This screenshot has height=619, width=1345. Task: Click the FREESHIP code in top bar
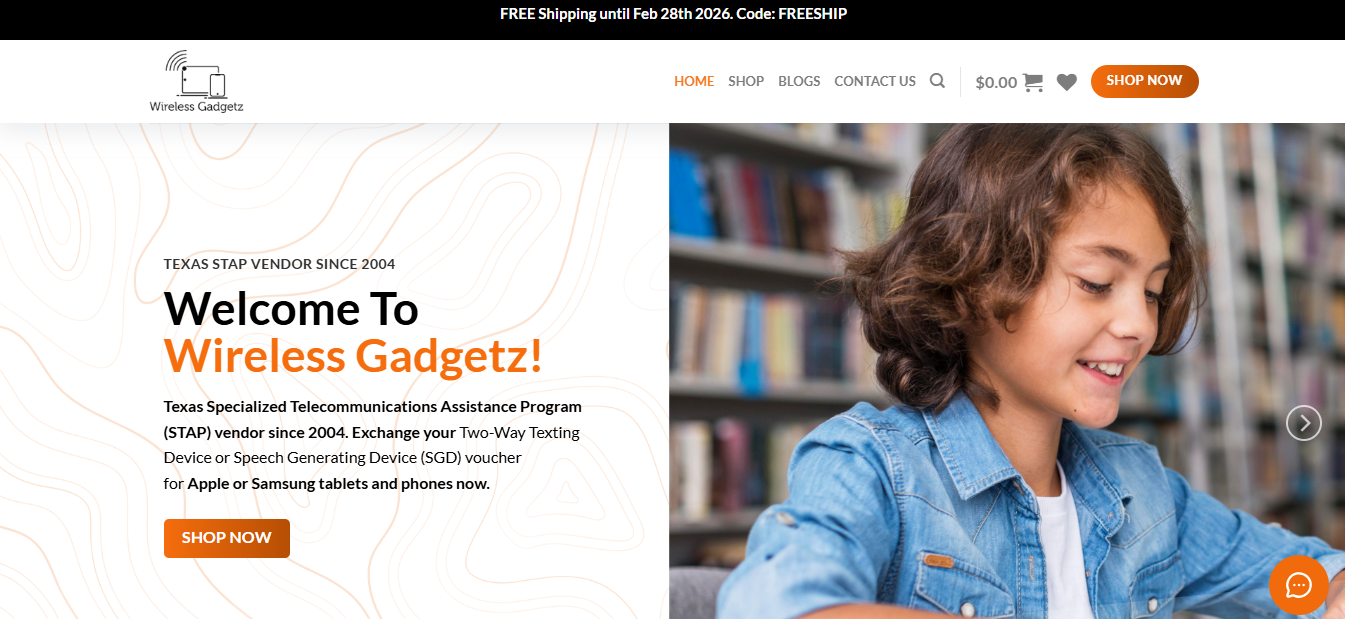click(x=811, y=14)
